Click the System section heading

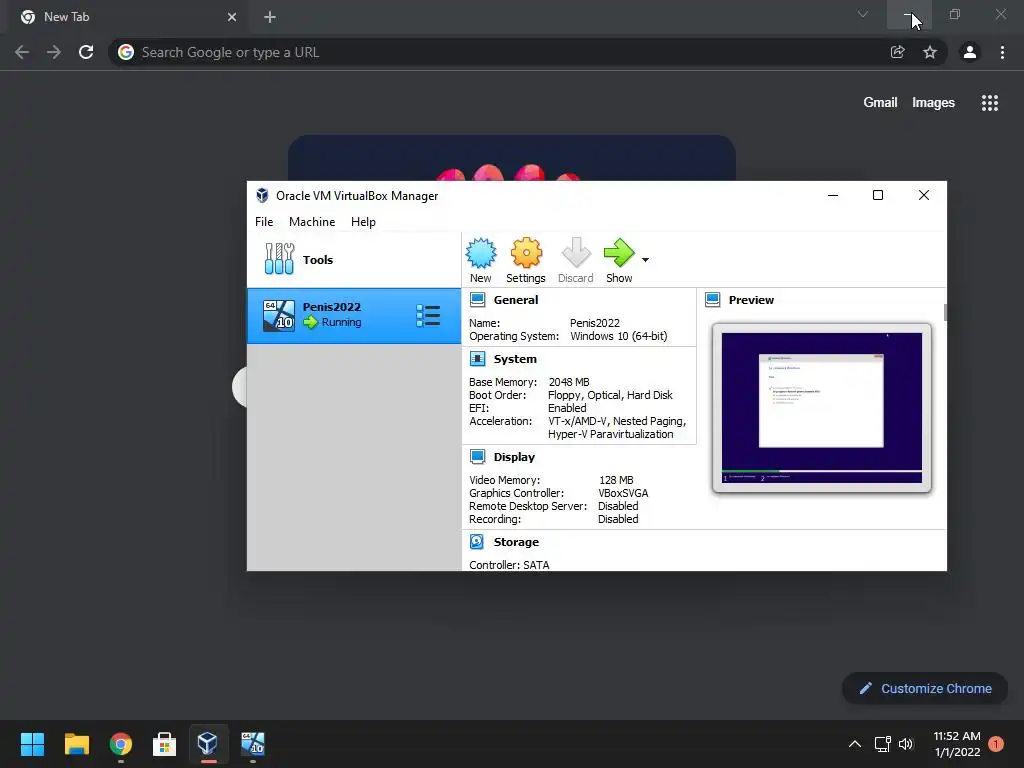point(515,359)
